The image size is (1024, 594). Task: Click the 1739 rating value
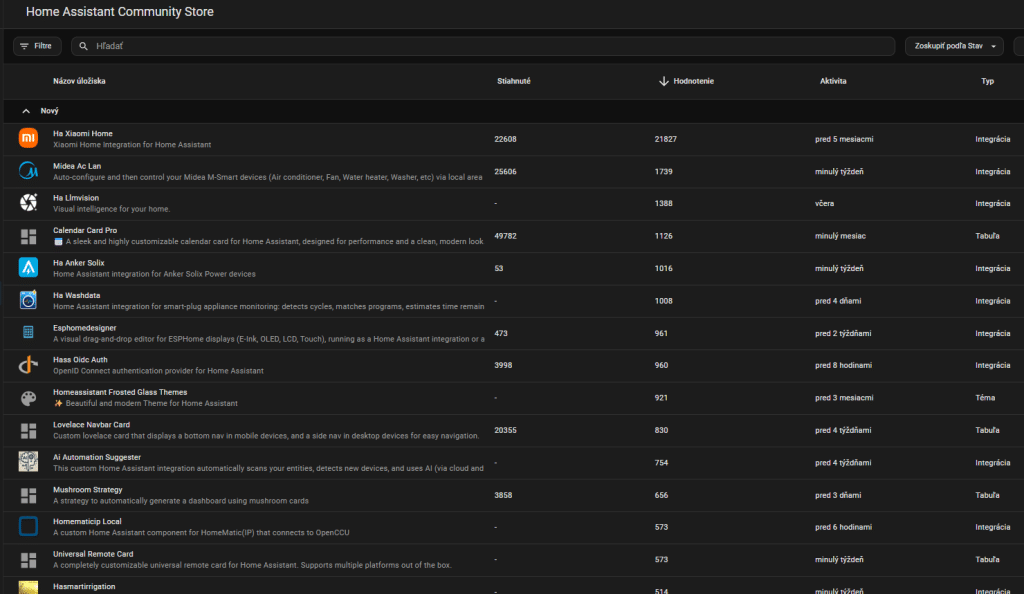click(664, 172)
